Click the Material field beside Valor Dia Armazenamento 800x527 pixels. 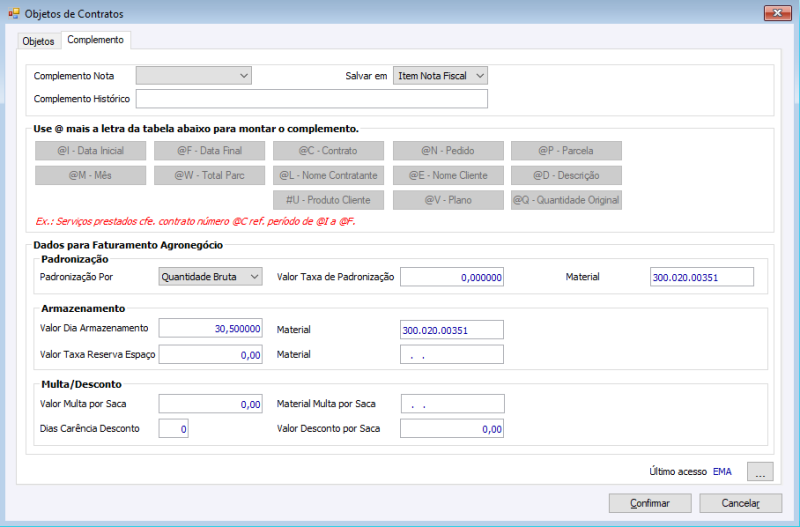click(452, 330)
